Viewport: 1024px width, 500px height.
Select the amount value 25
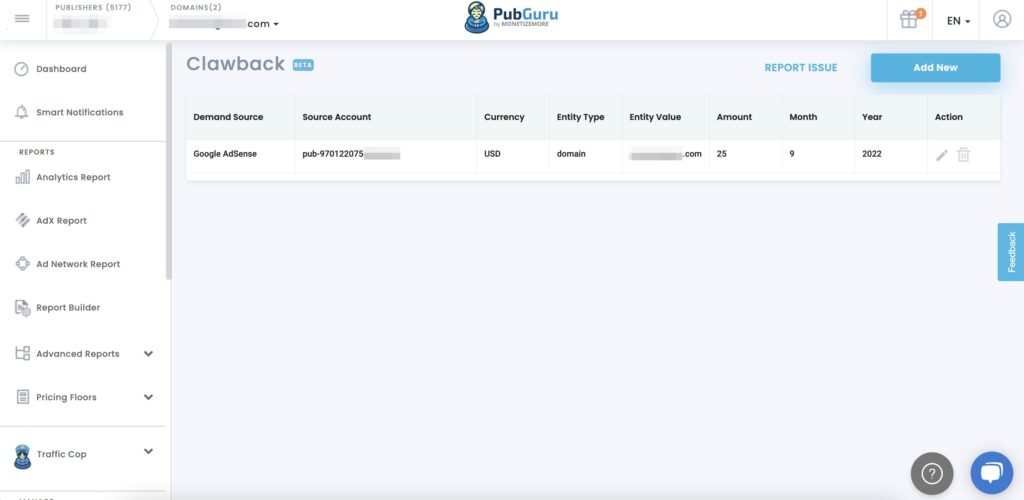tap(722, 154)
